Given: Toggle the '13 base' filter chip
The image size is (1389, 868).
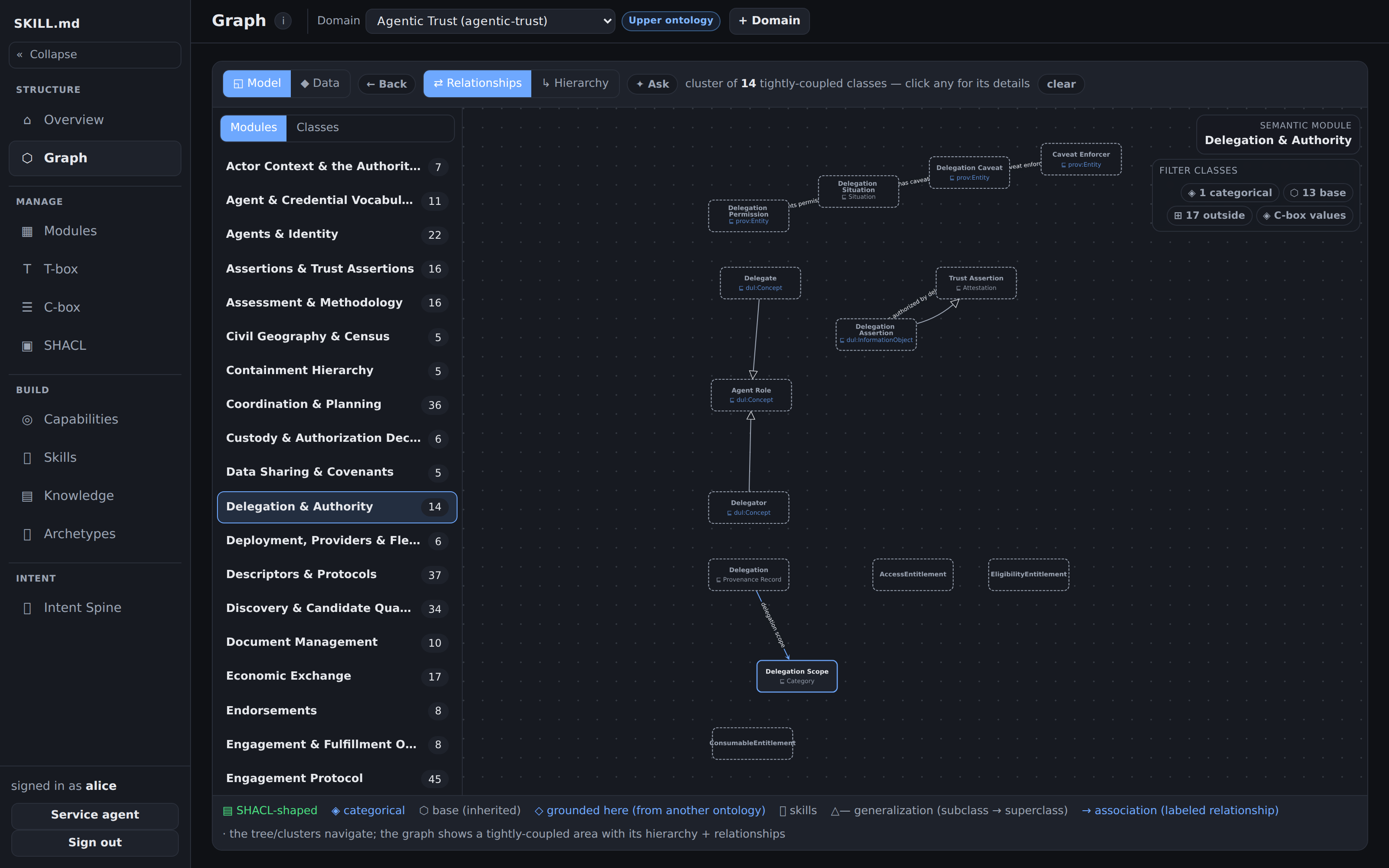Looking at the screenshot, I should click(1318, 193).
